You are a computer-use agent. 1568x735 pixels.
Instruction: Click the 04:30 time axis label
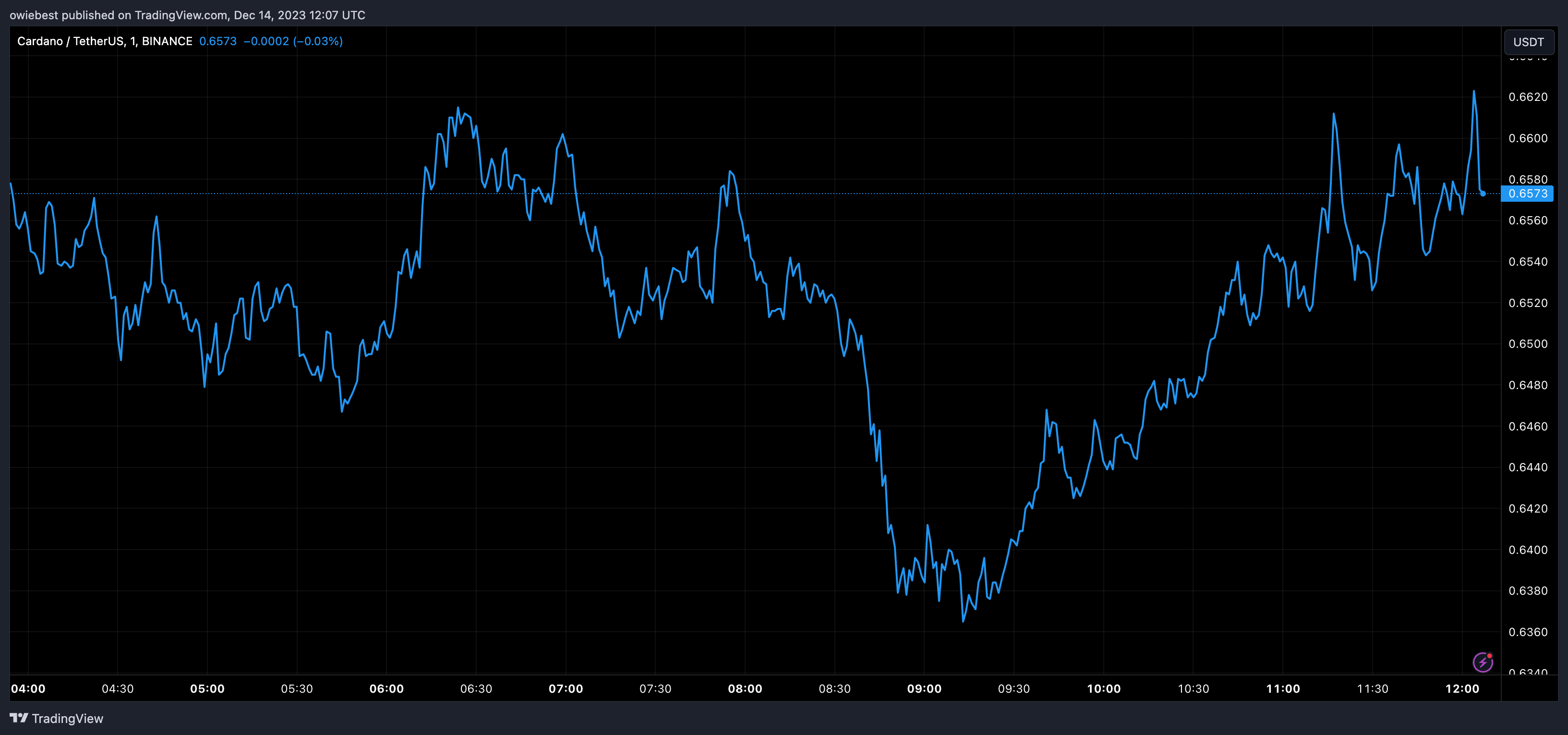[118, 689]
